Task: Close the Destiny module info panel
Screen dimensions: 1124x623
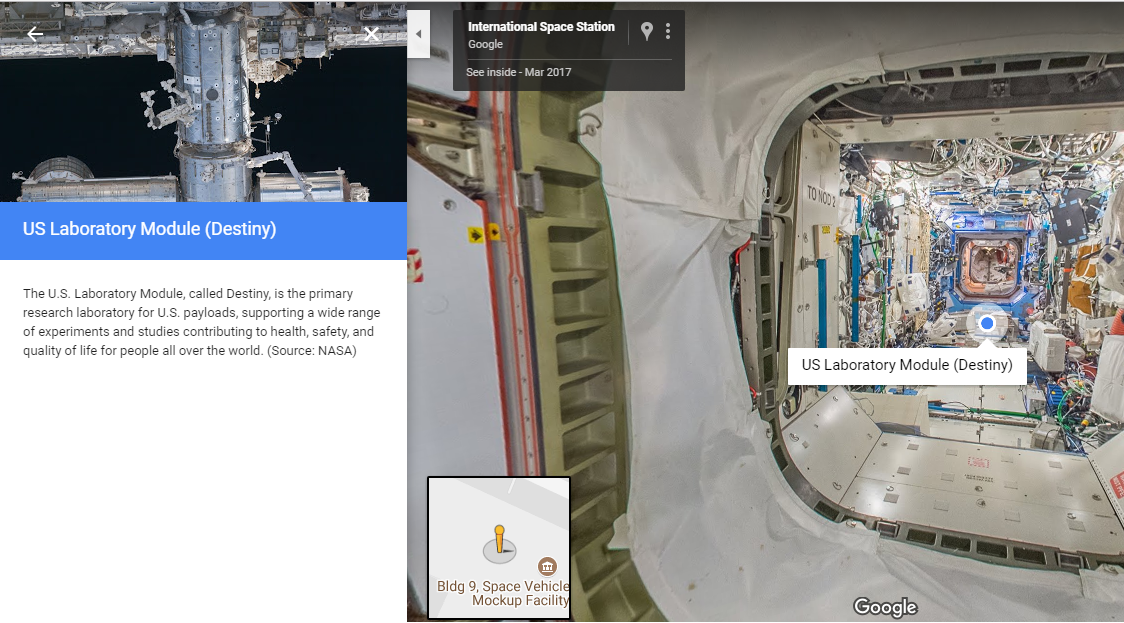Action: click(x=371, y=34)
